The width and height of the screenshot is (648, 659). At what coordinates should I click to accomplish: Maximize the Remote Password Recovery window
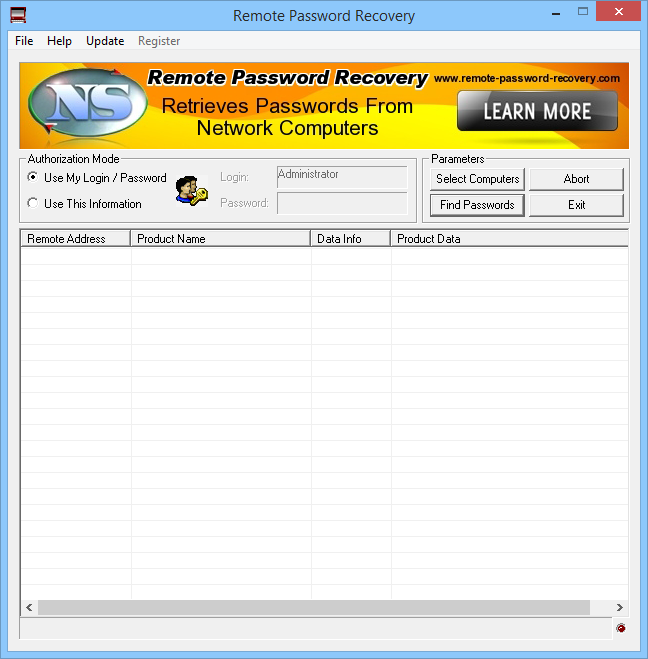coord(583,12)
